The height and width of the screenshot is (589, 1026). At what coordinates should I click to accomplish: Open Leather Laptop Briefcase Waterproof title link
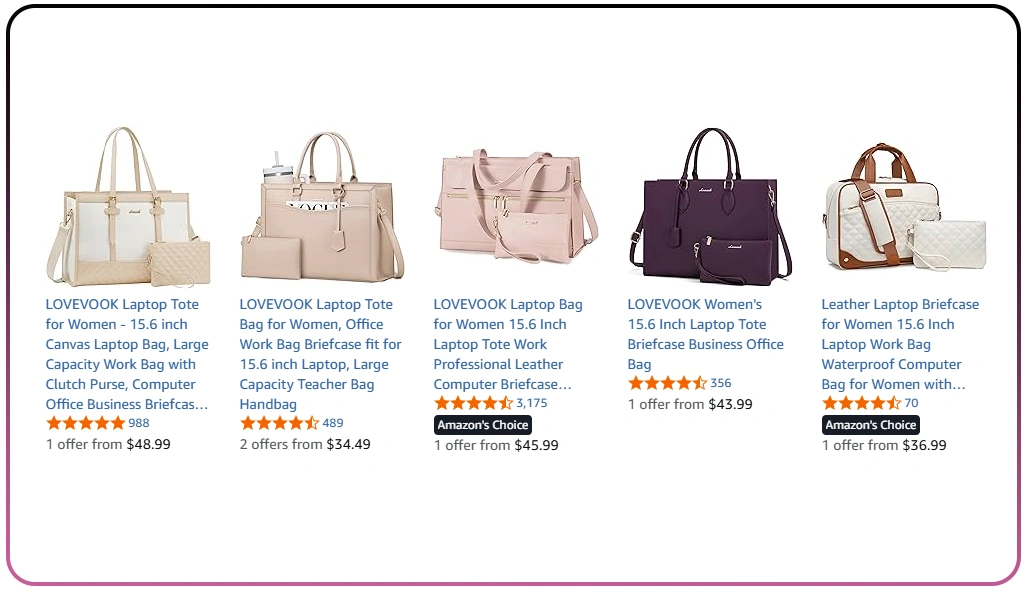tap(900, 344)
